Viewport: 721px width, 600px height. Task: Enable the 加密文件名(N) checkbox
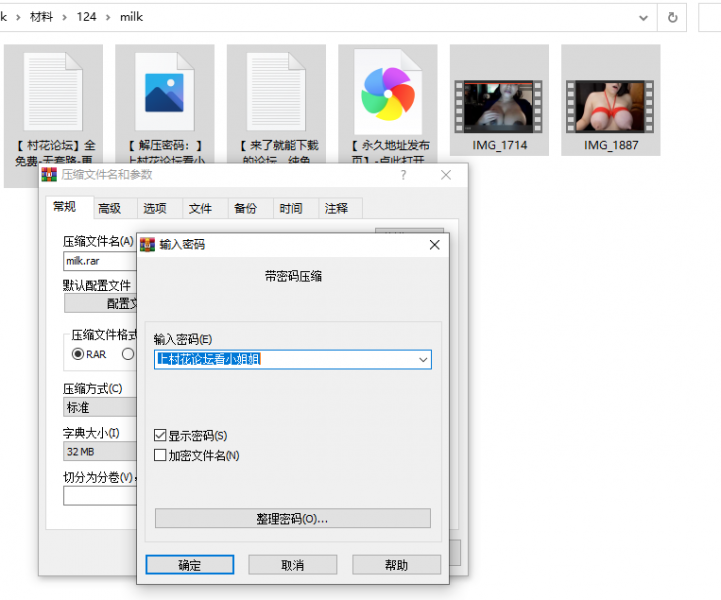160,455
